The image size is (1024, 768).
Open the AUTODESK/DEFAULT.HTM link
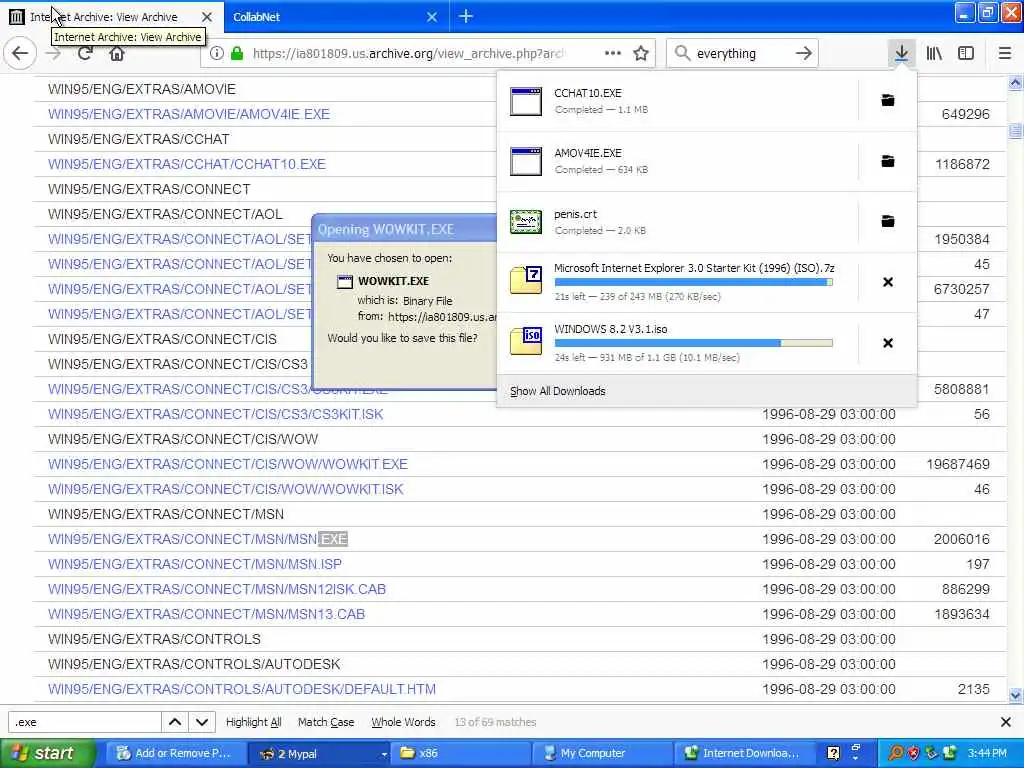242,689
